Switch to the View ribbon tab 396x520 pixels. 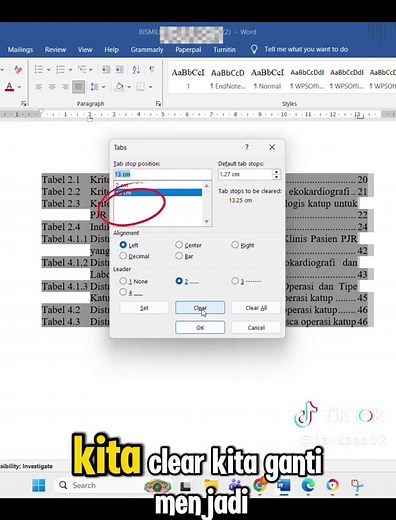pyautogui.click(x=85, y=50)
